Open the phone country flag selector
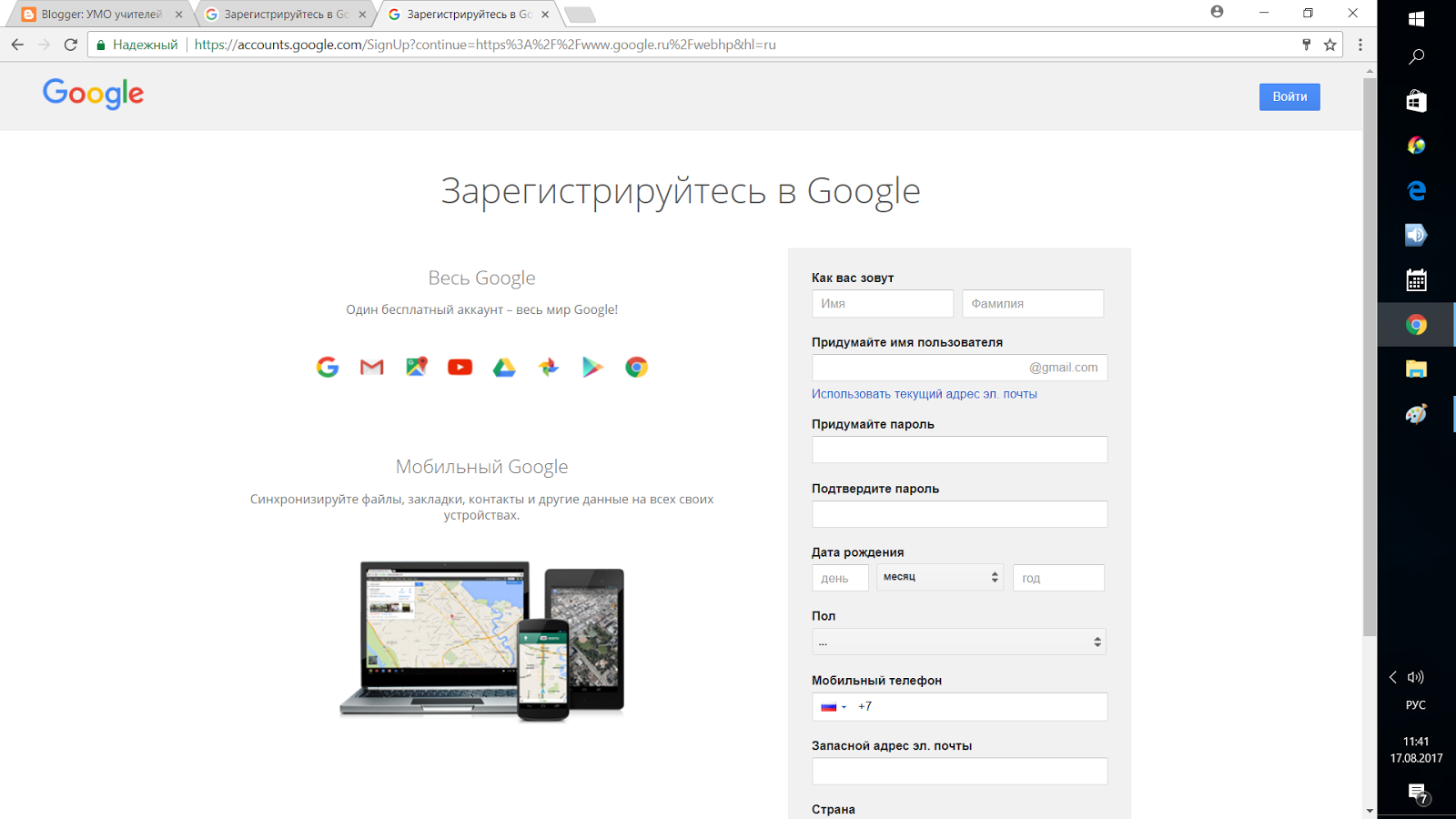Image resolution: width=1456 pixels, height=819 pixels. pyautogui.click(x=834, y=707)
